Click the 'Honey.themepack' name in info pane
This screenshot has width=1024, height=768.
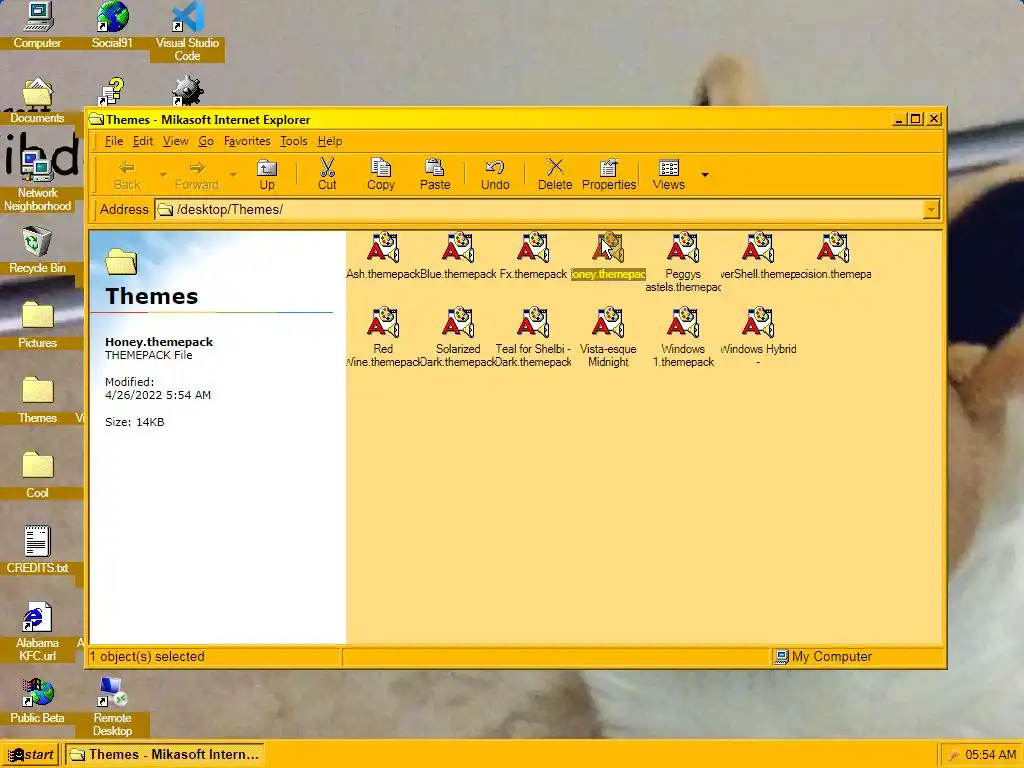[x=159, y=342]
